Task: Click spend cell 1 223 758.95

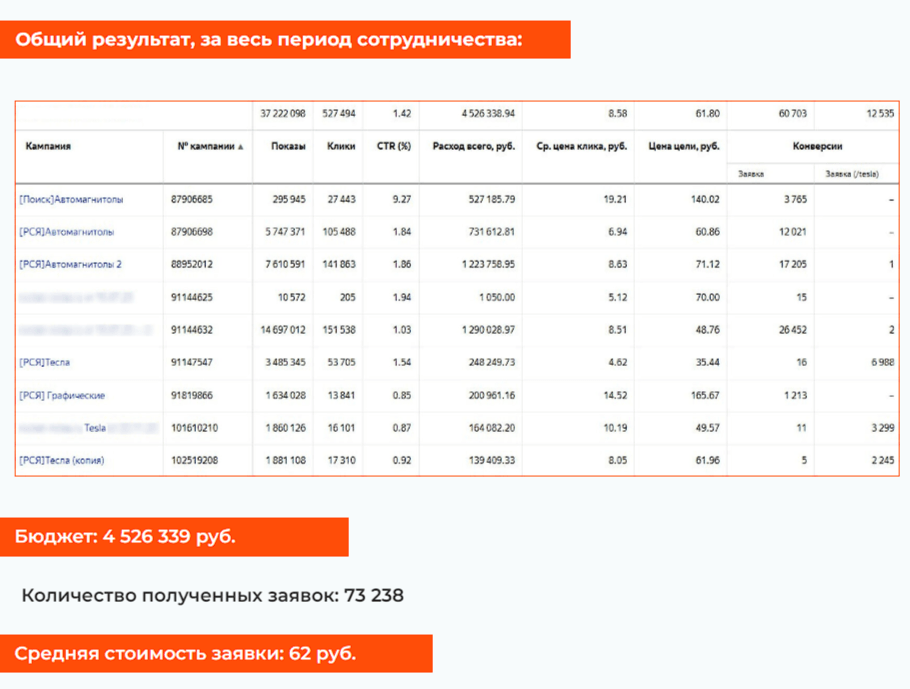Action: click(x=488, y=264)
